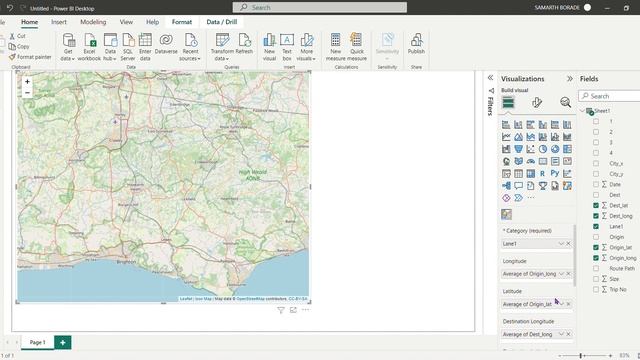Check the City_x field
640x360 pixels.
(596, 163)
